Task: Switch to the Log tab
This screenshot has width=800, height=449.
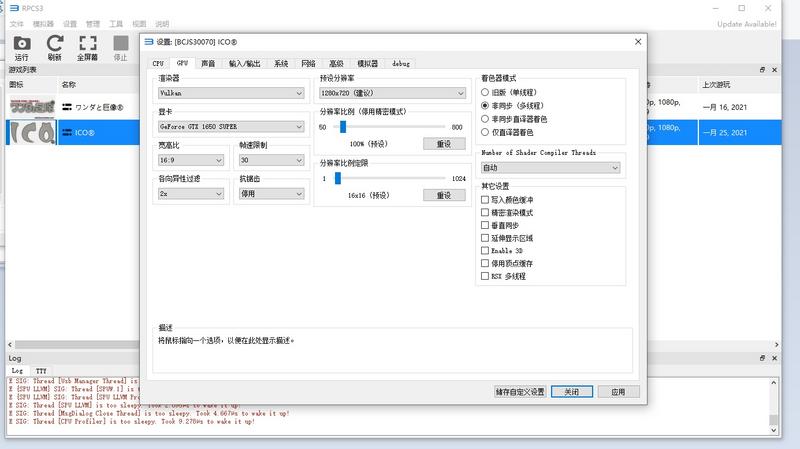Action: 17,371
